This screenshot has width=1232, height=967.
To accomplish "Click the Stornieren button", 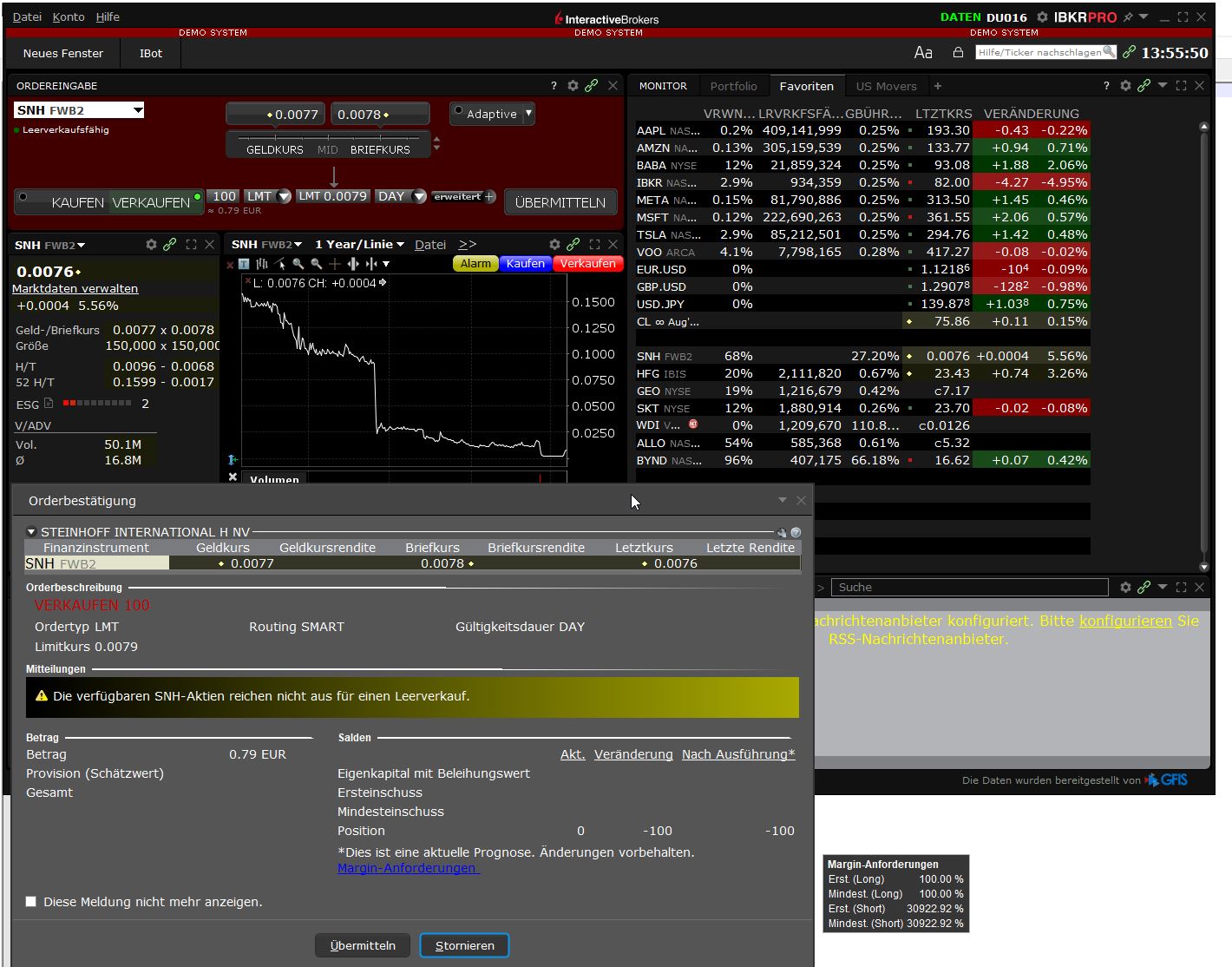I will point(464,945).
